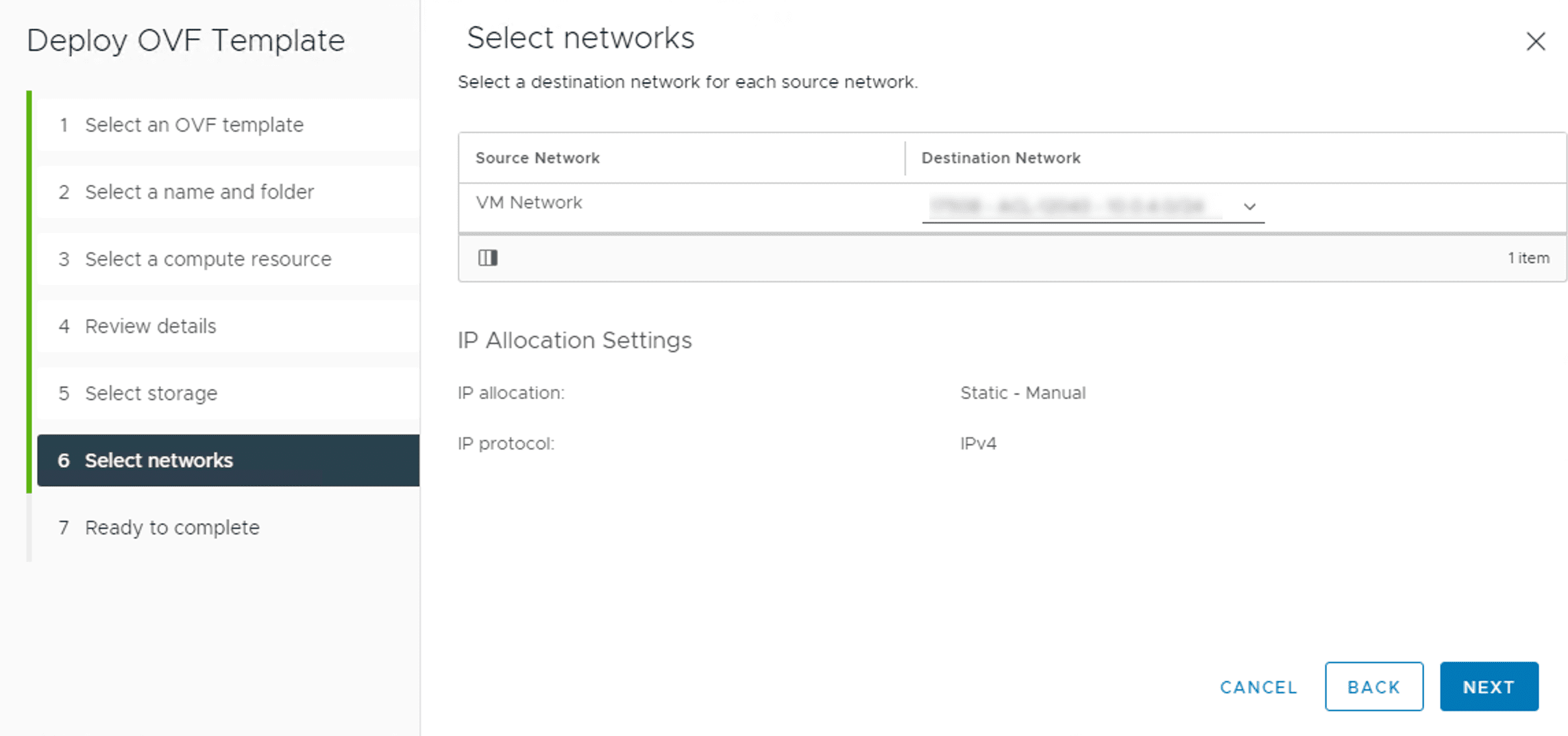Close the Deploy OVF Template wizard

[1536, 42]
